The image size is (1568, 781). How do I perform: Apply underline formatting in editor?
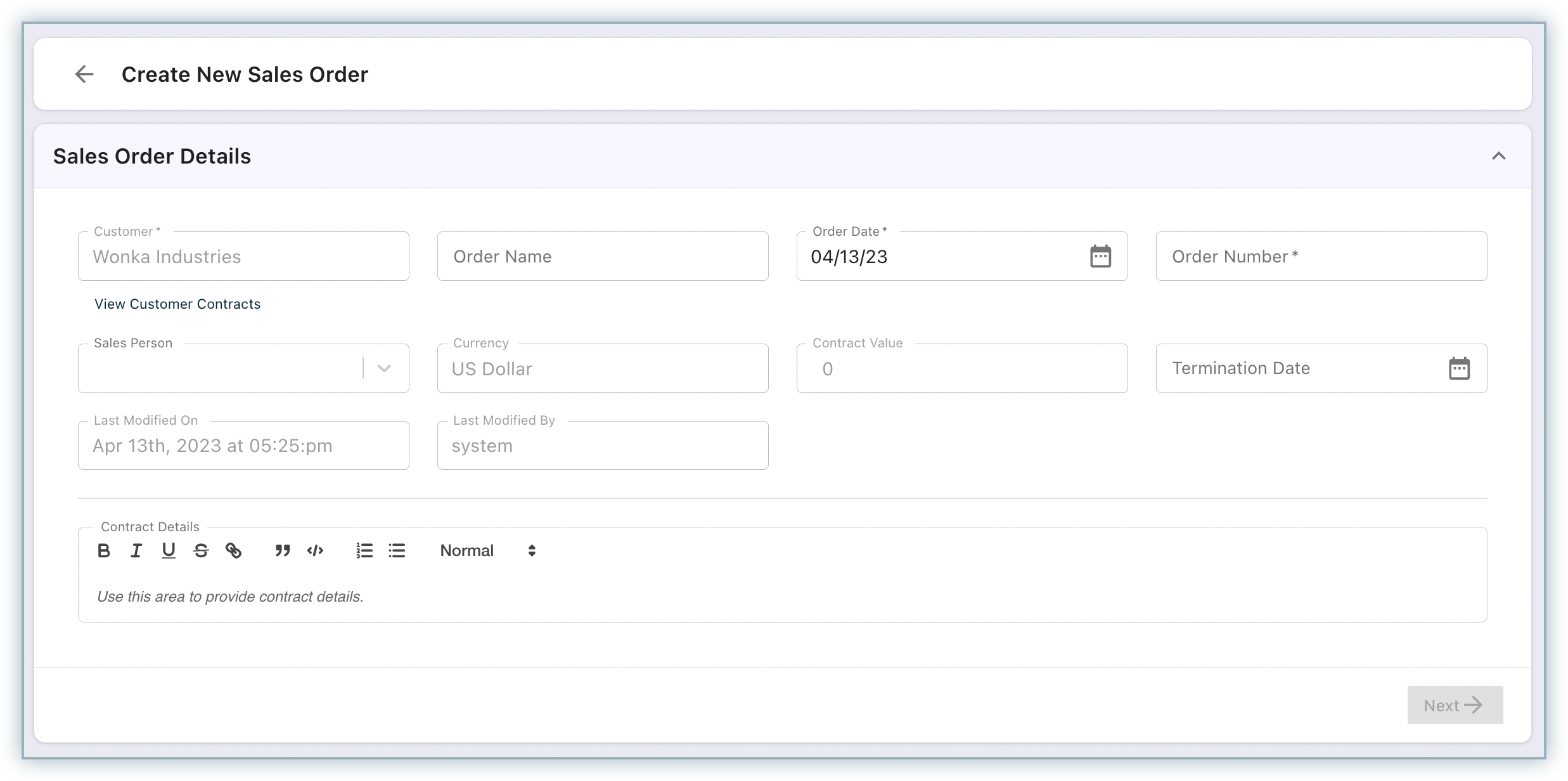tap(169, 550)
